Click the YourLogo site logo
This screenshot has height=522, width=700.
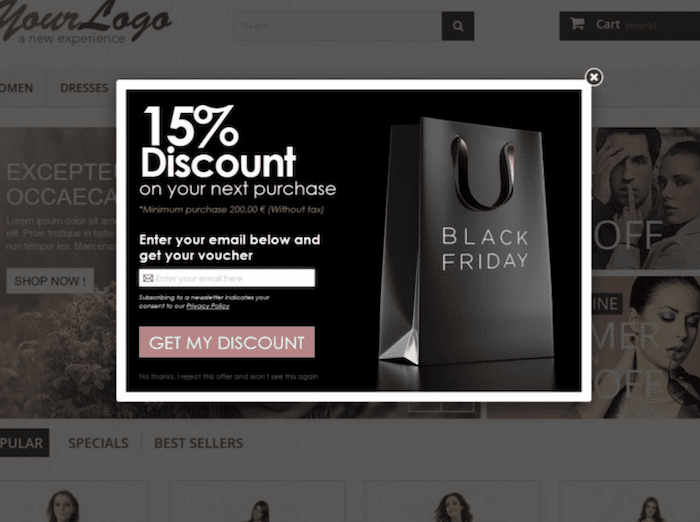(85, 23)
